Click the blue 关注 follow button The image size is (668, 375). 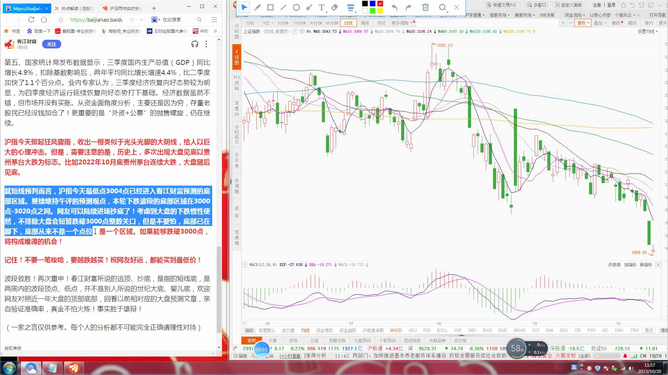tap(52, 44)
